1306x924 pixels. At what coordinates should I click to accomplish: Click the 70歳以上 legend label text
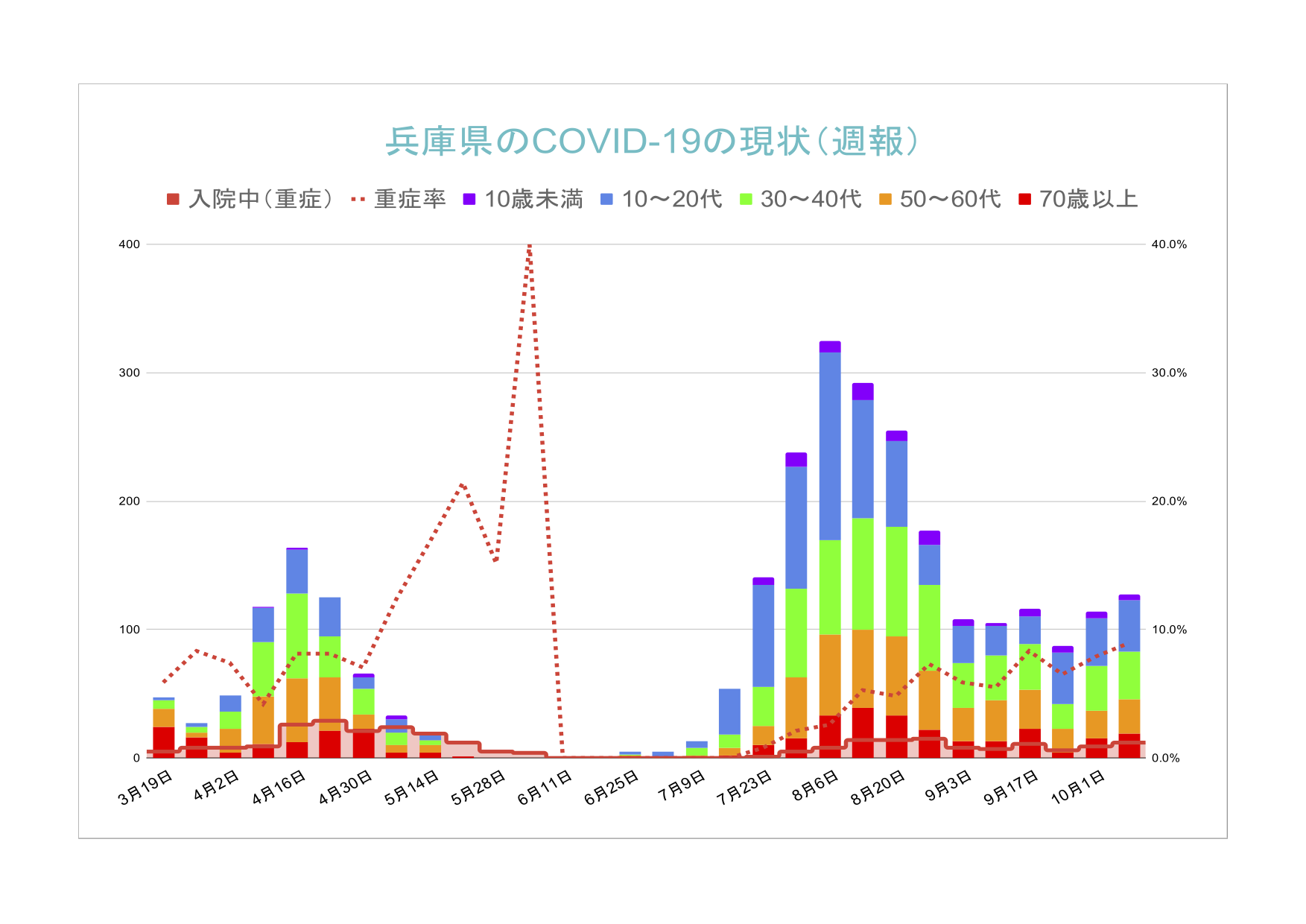pyautogui.click(x=1088, y=200)
